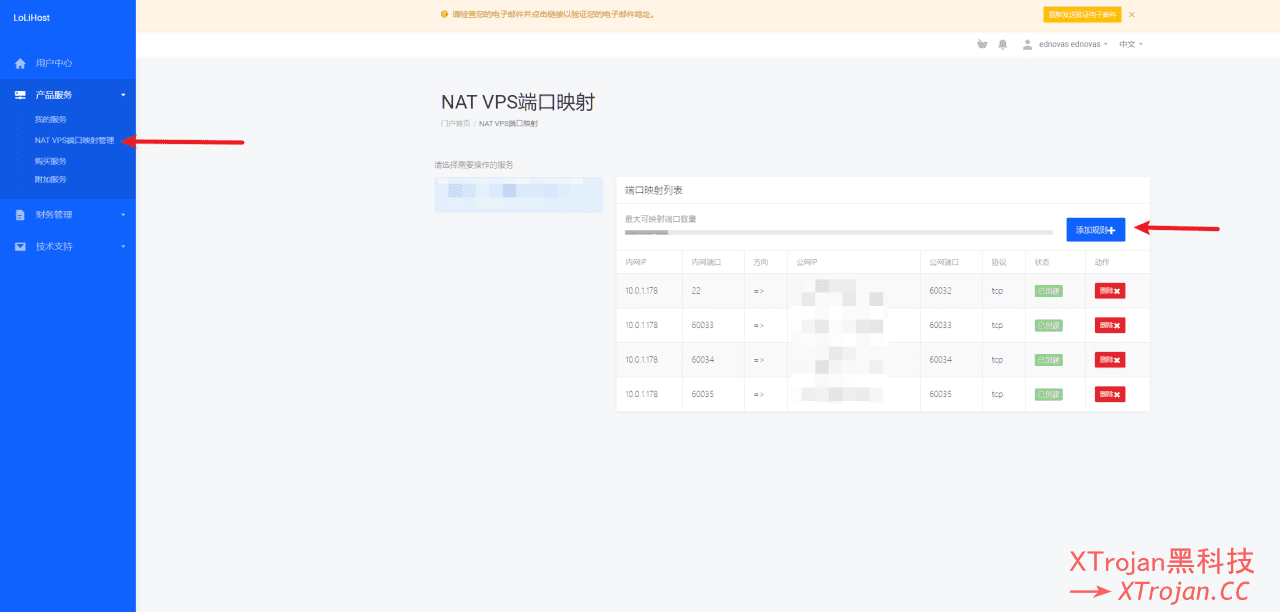
Task: Open 我的服务 in the sidebar
Action: click(x=51, y=120)
